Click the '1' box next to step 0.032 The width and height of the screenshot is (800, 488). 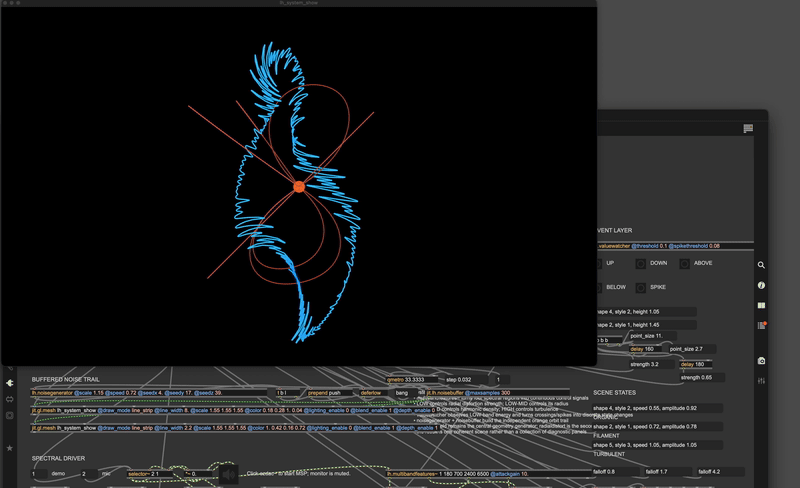click(501, 380)
